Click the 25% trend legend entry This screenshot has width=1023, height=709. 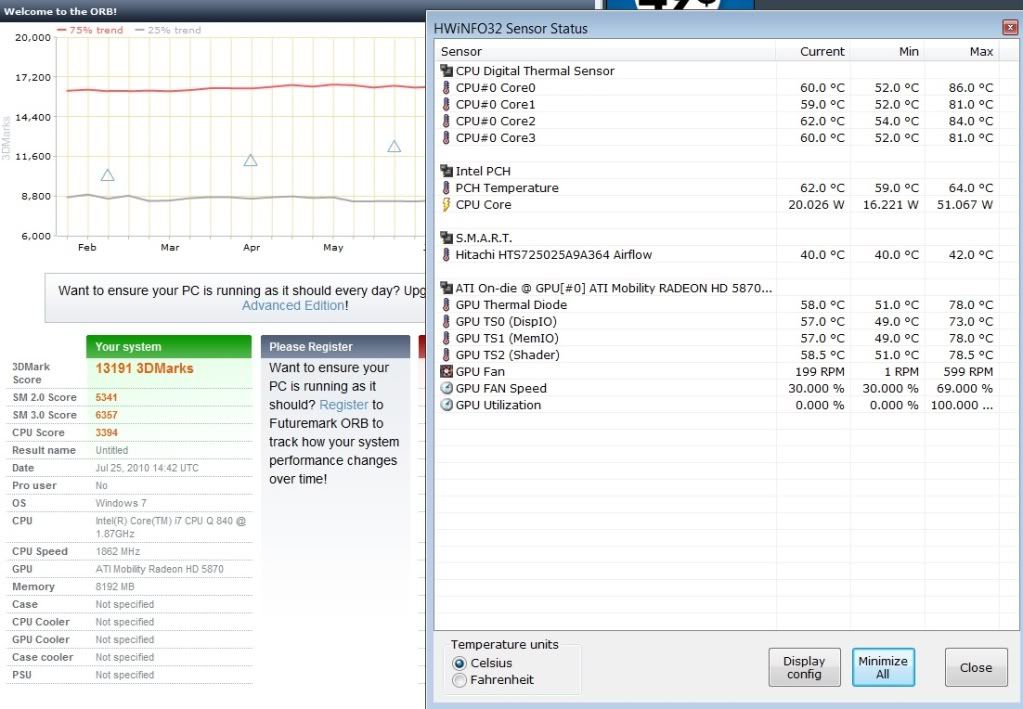[x=168, y=30]
